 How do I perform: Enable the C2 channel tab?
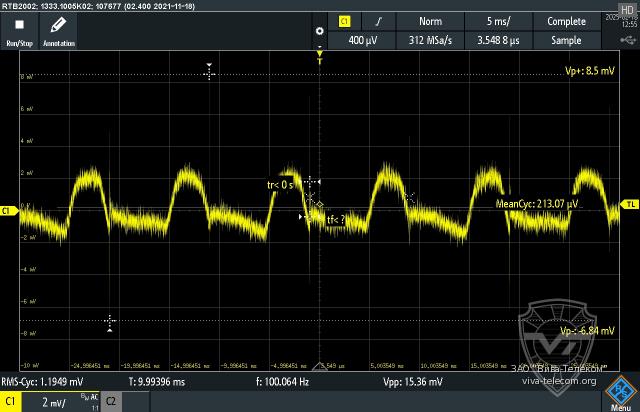(111, 401)
